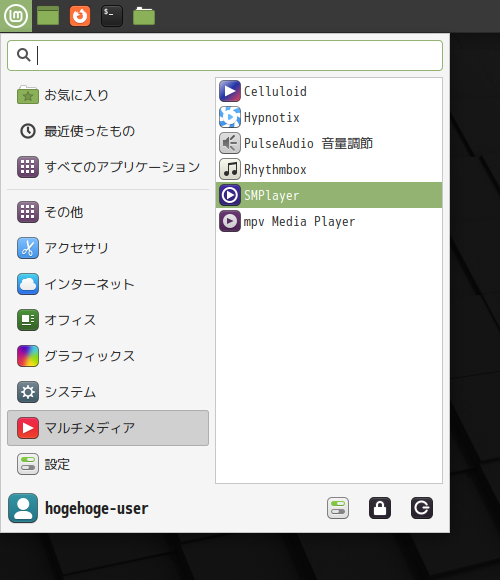Click the scissors icon for アクセサリ
Image resolution: width=500 pixels, height=580 pixels.
pyautogui.click(x=28, y=248)
